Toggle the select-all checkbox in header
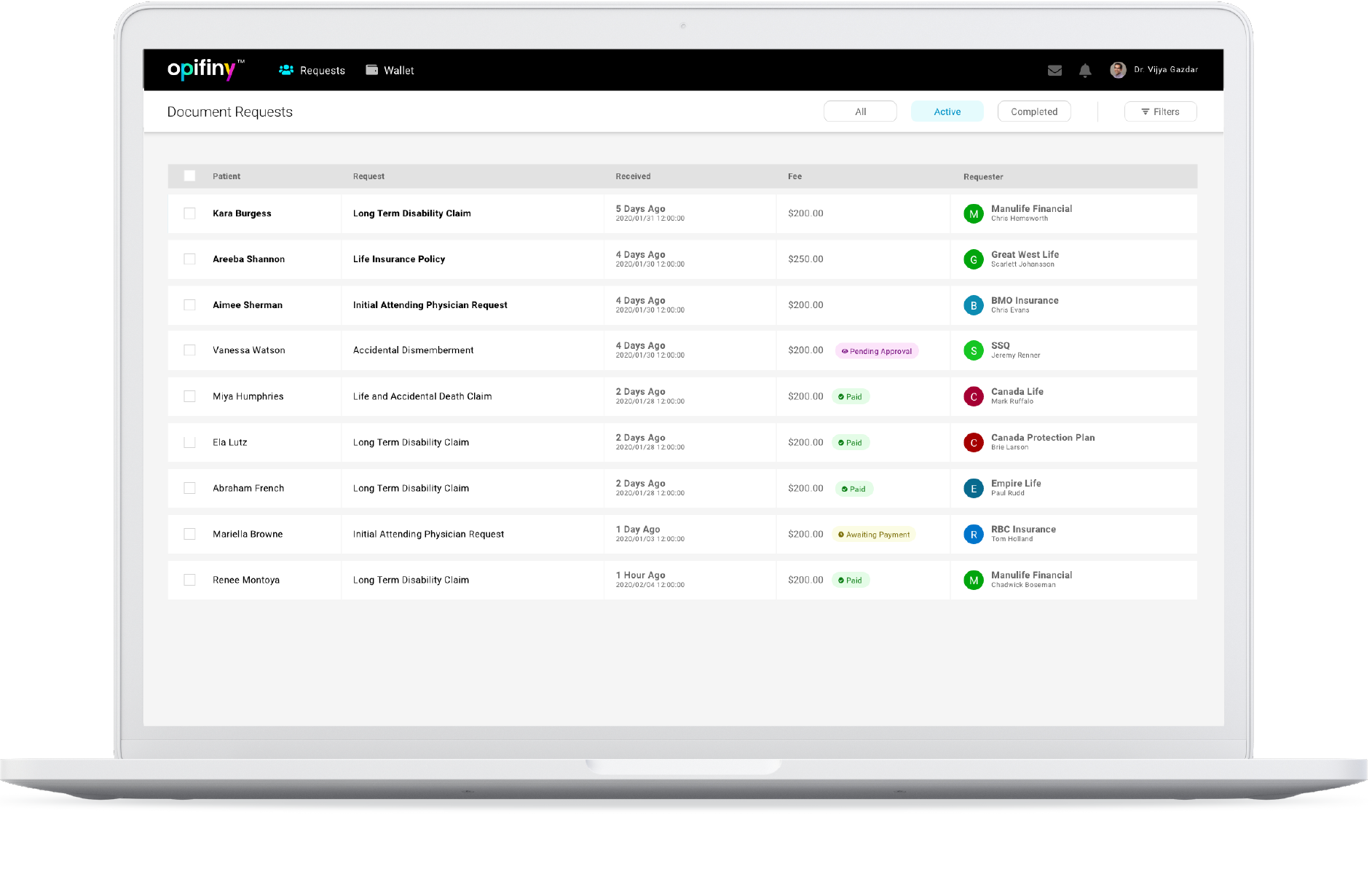Screen dimensions: 1372x877 (189, 176)
